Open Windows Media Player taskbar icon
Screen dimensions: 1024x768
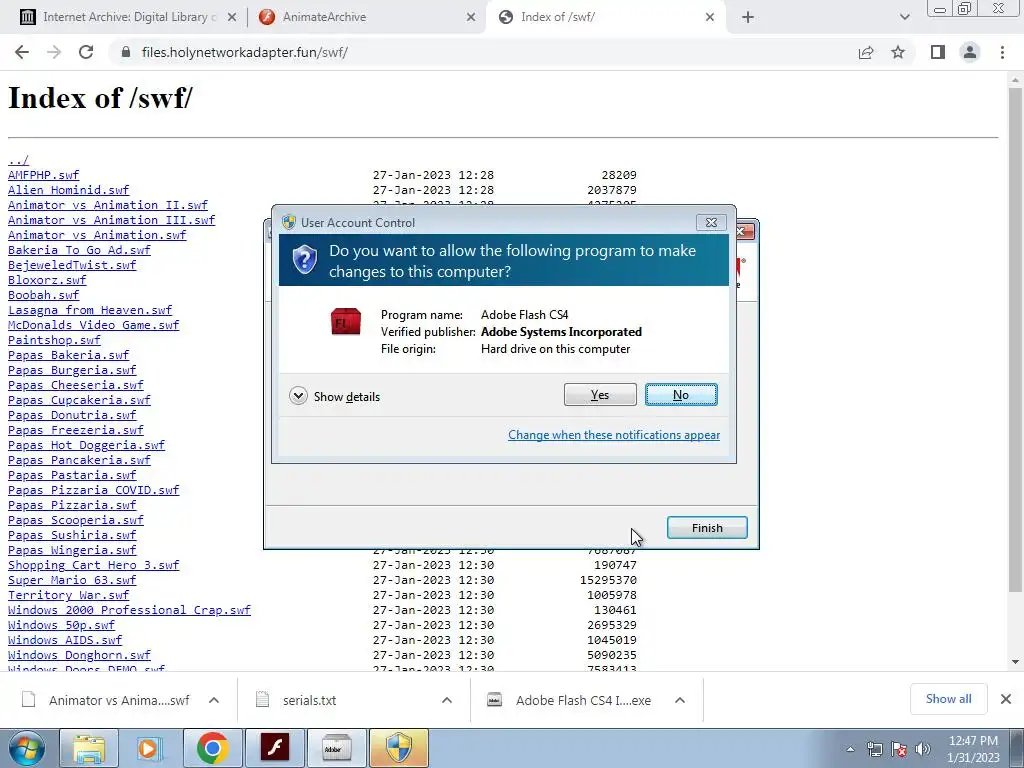coord(149,748)
